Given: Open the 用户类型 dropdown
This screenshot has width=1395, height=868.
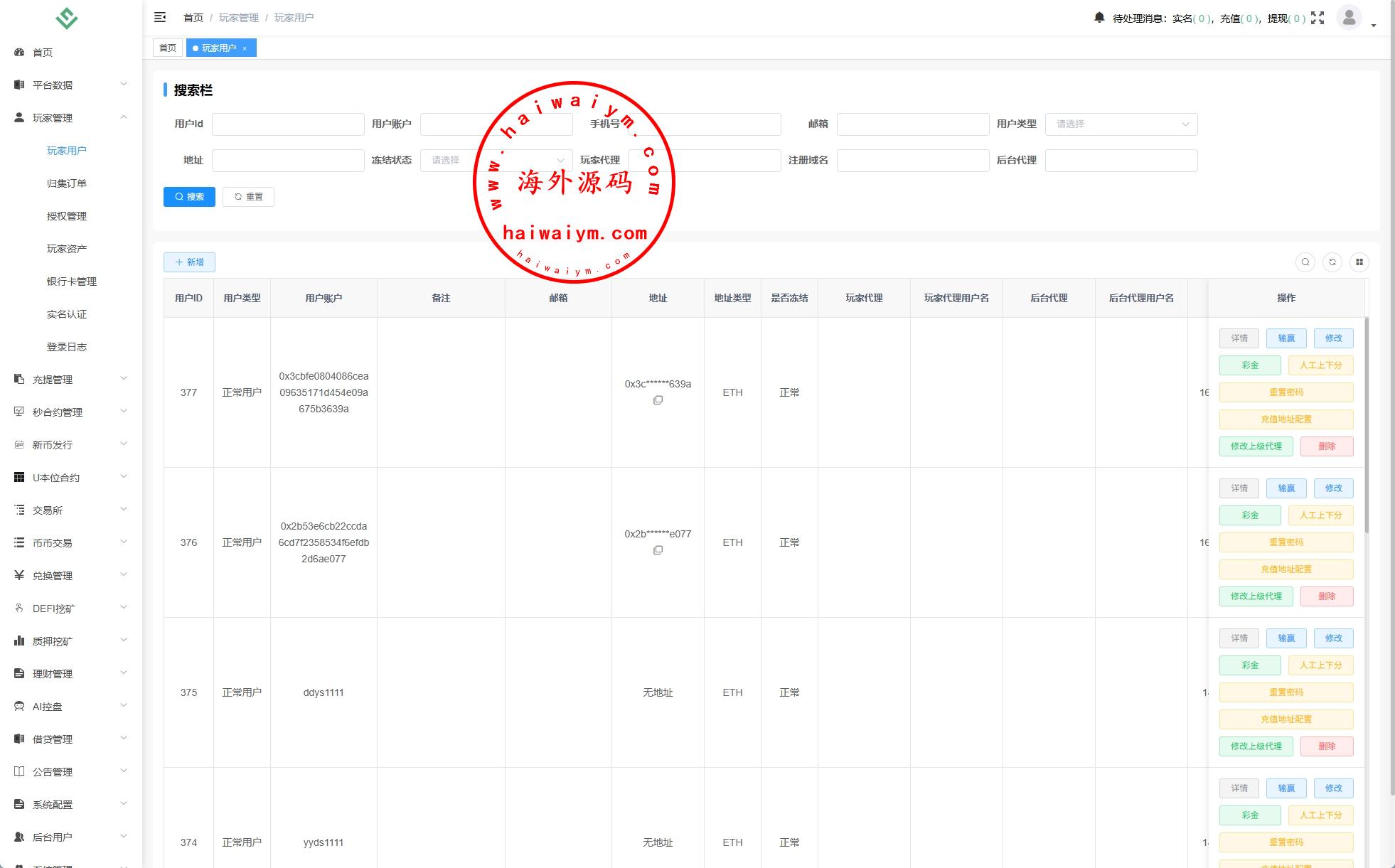Looking at the screenshot, I should (x=1121, y=124).
